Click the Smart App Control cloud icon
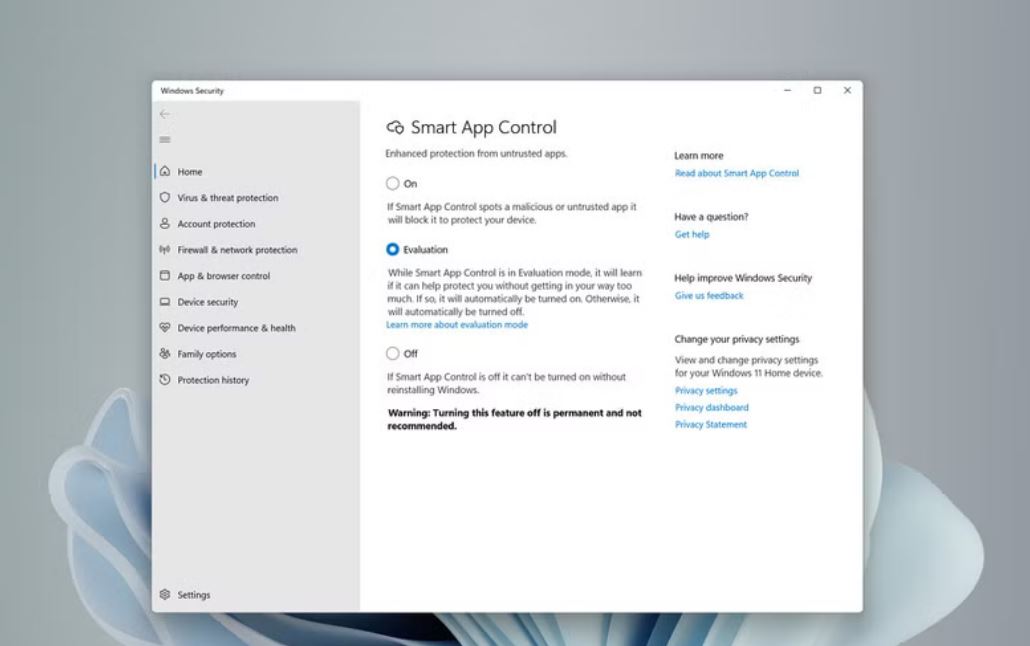The height and width of the screenshot is (646, 1030). [x=395, y=127]
